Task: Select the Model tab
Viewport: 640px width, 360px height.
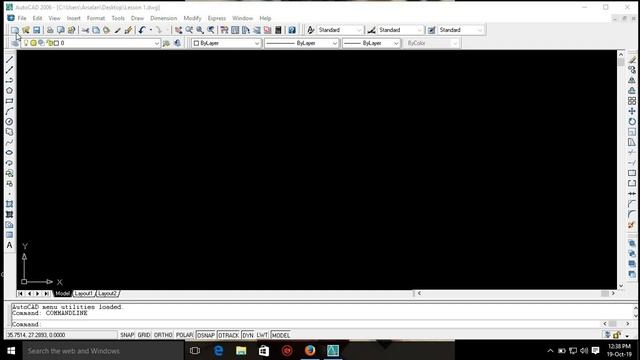Action: tap(62, 293)
